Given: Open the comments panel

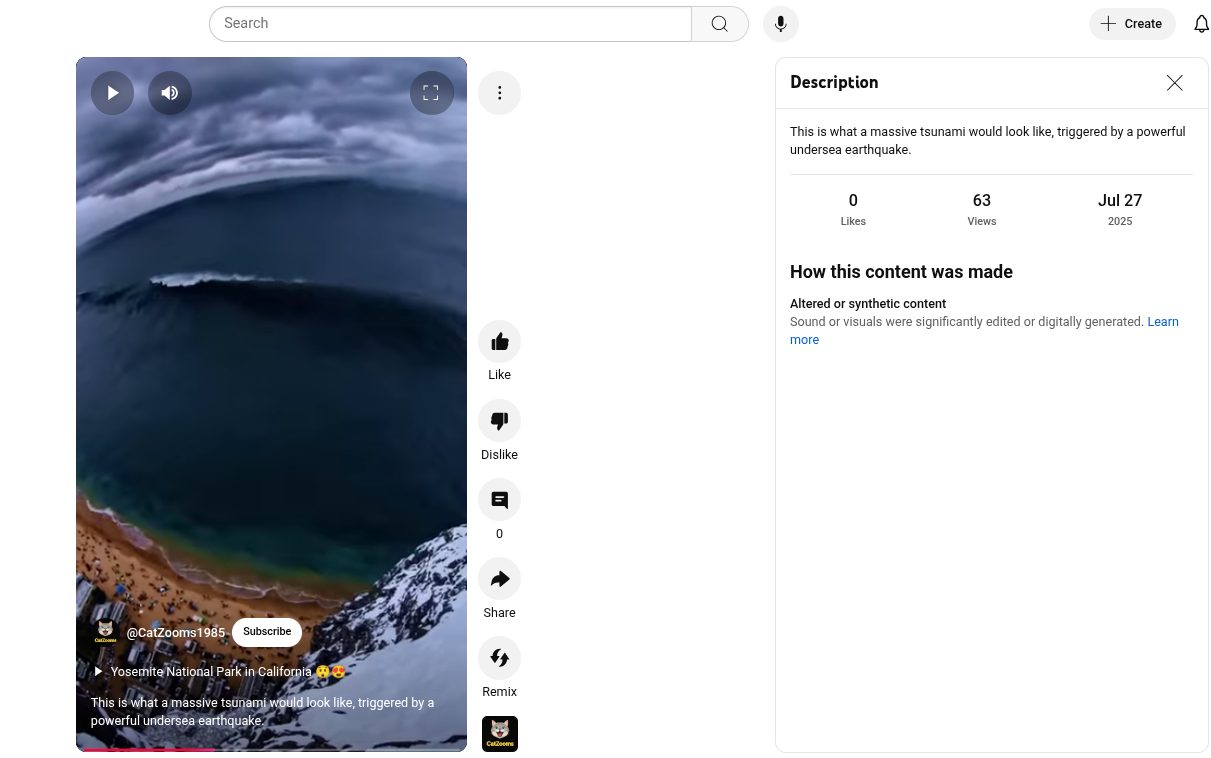Looking at the screenshot, I should 499,500.
